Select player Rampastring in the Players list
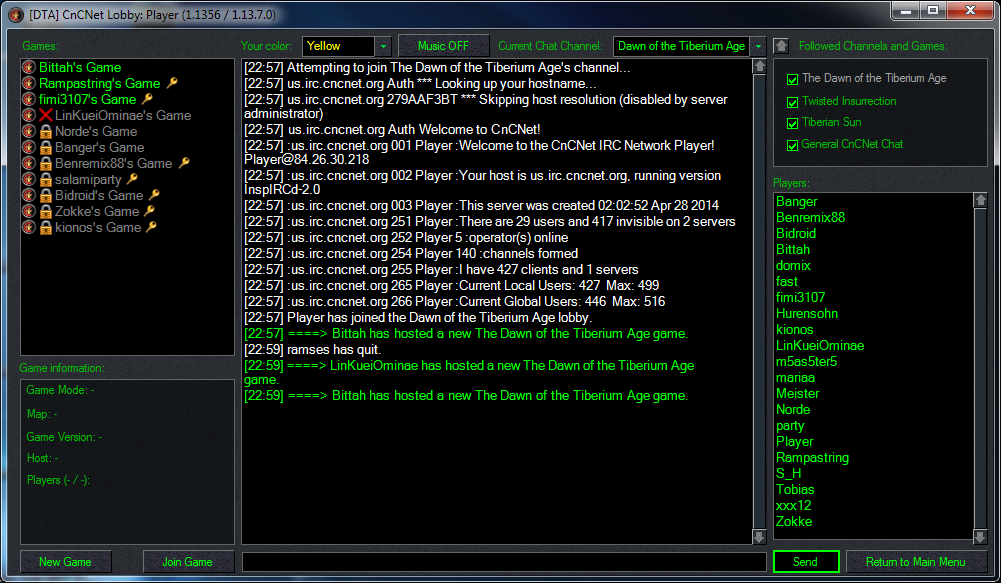This screenshot has width=1001, height=583. (x=812, y=457)
